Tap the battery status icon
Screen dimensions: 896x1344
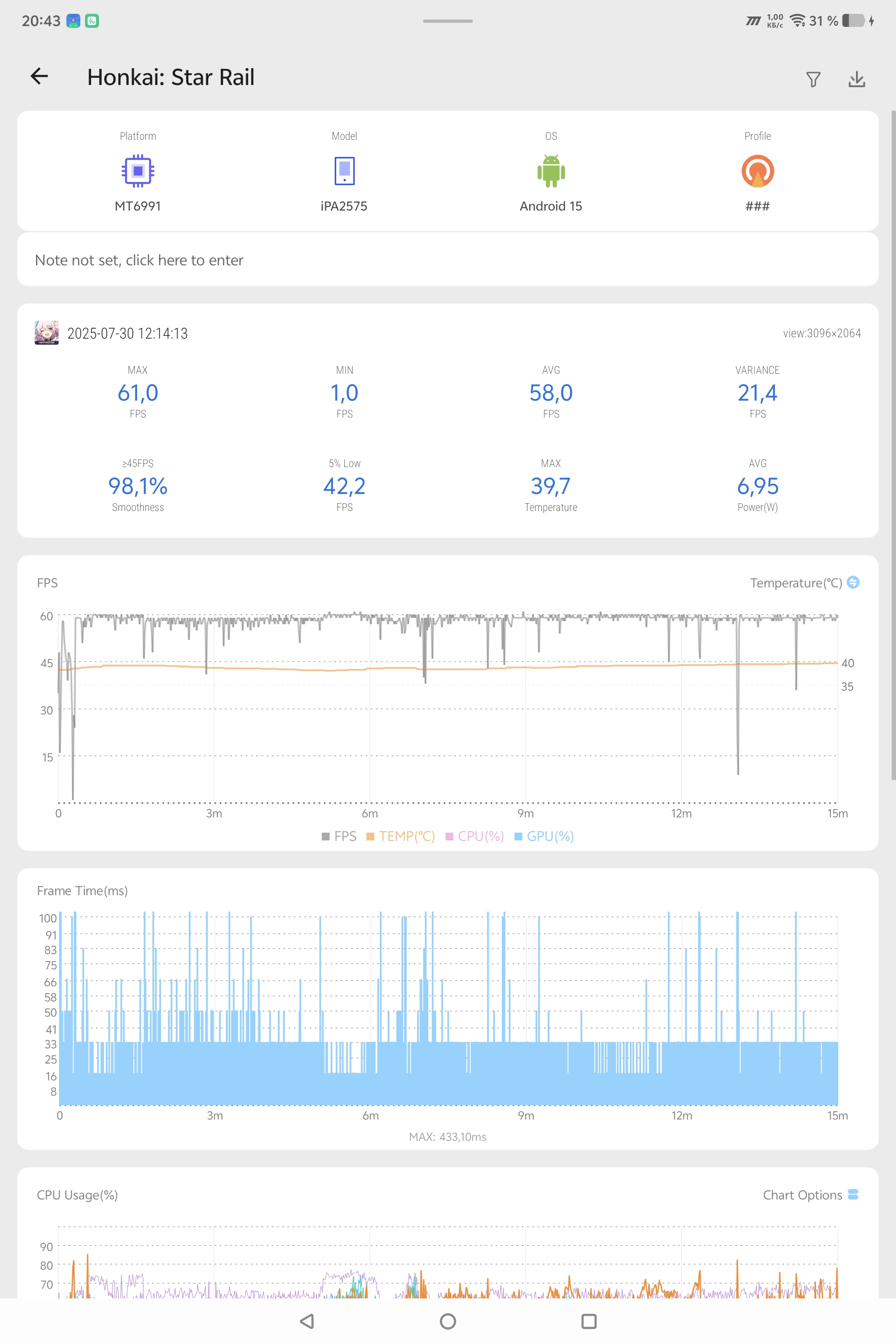tap(853, 20)
